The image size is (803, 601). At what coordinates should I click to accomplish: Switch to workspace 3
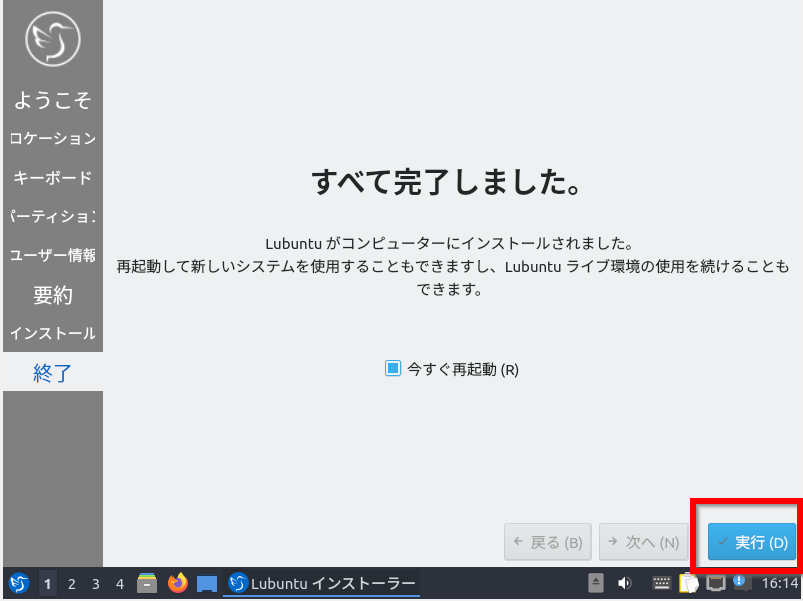pyautogui.click(x=96, y=584)
